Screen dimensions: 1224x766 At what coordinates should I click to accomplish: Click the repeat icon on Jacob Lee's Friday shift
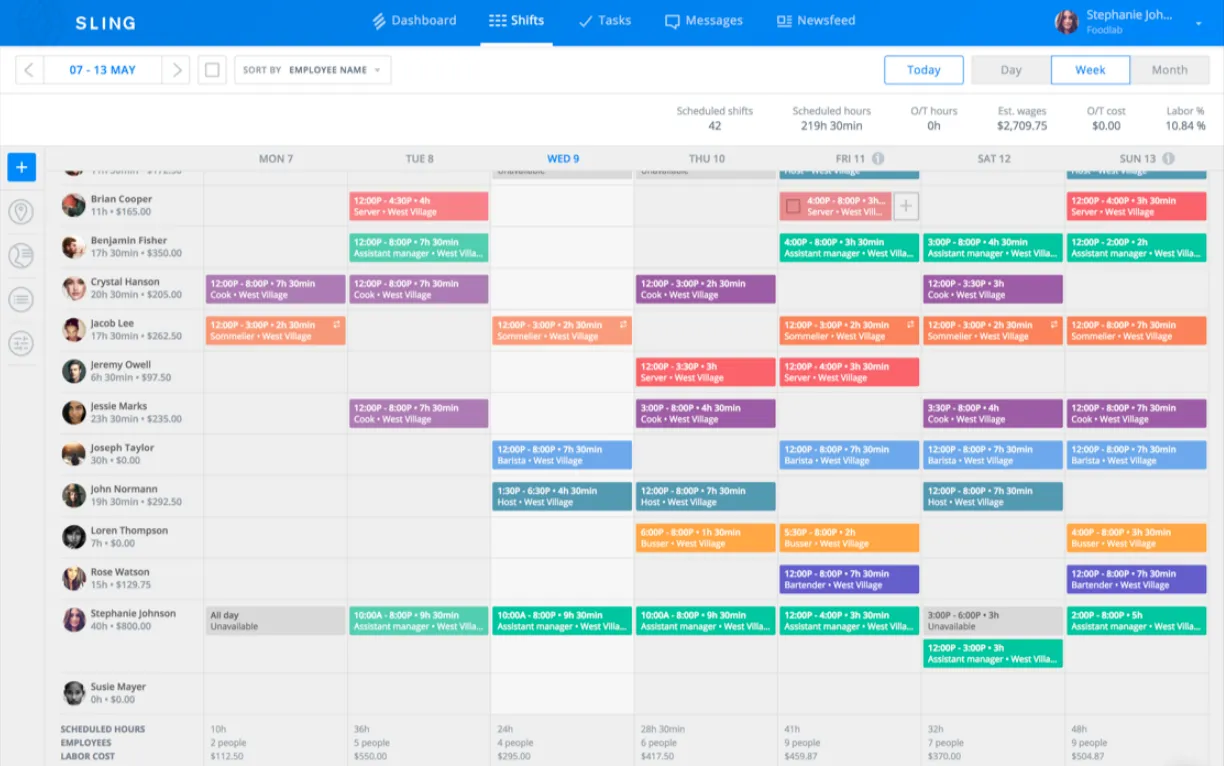(x=911, y=325)
